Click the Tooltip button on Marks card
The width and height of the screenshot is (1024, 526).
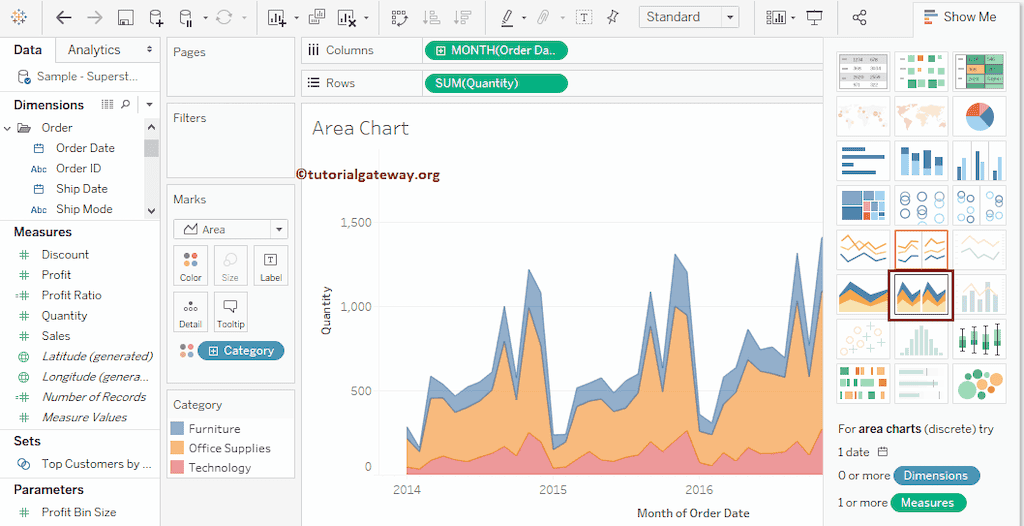pos(230,312)
